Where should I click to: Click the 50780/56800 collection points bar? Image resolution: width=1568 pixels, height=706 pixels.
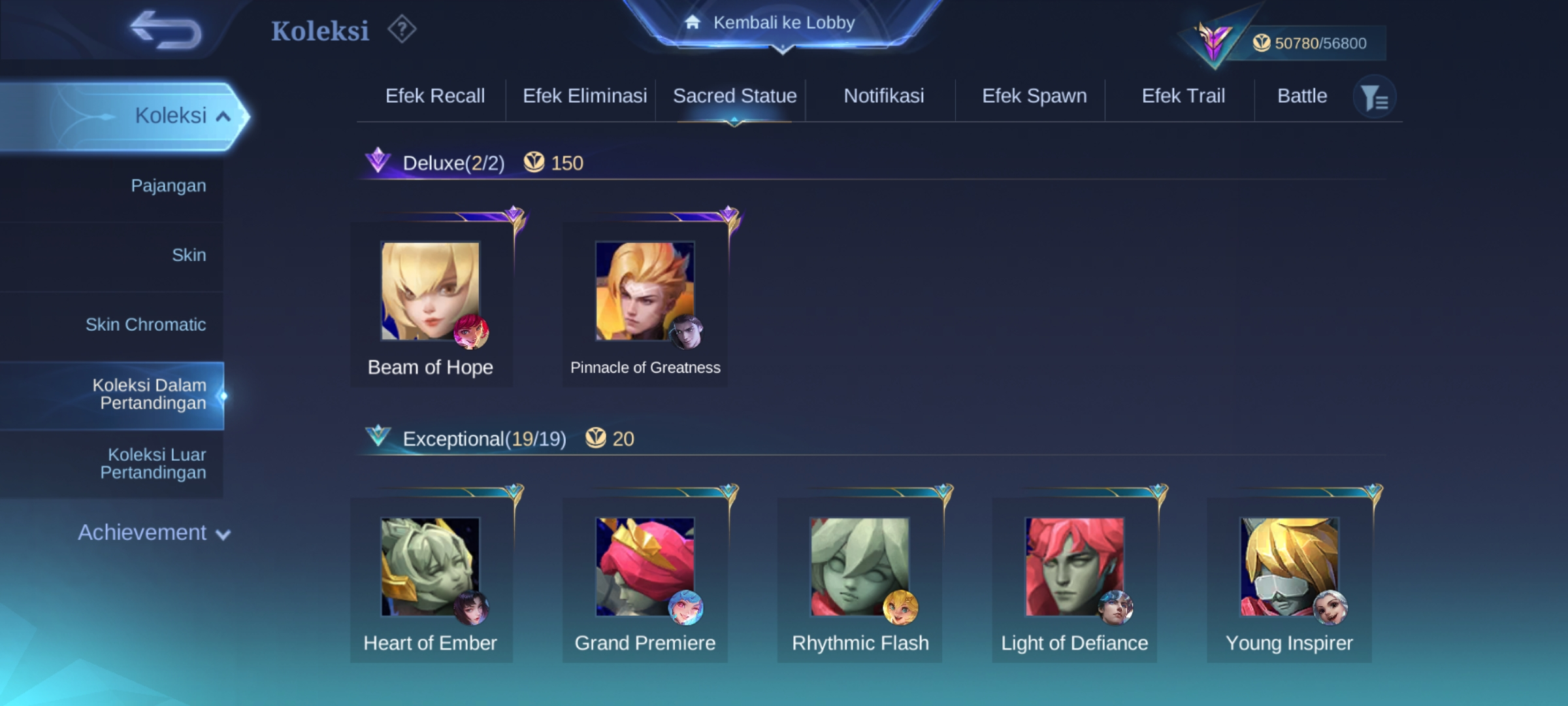point(1309,43)
